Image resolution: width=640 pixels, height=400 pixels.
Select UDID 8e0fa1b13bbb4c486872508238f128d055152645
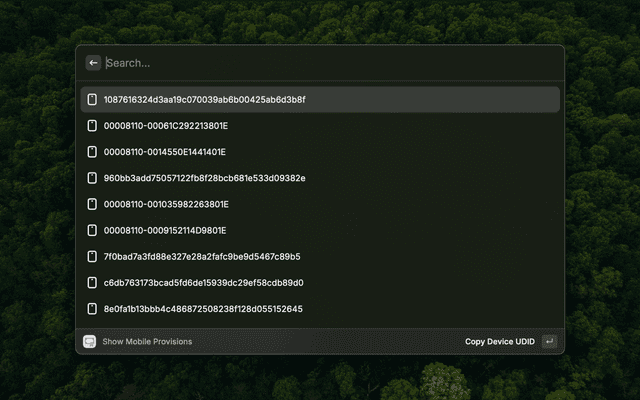pyautogui.click(x=203, y=309)
